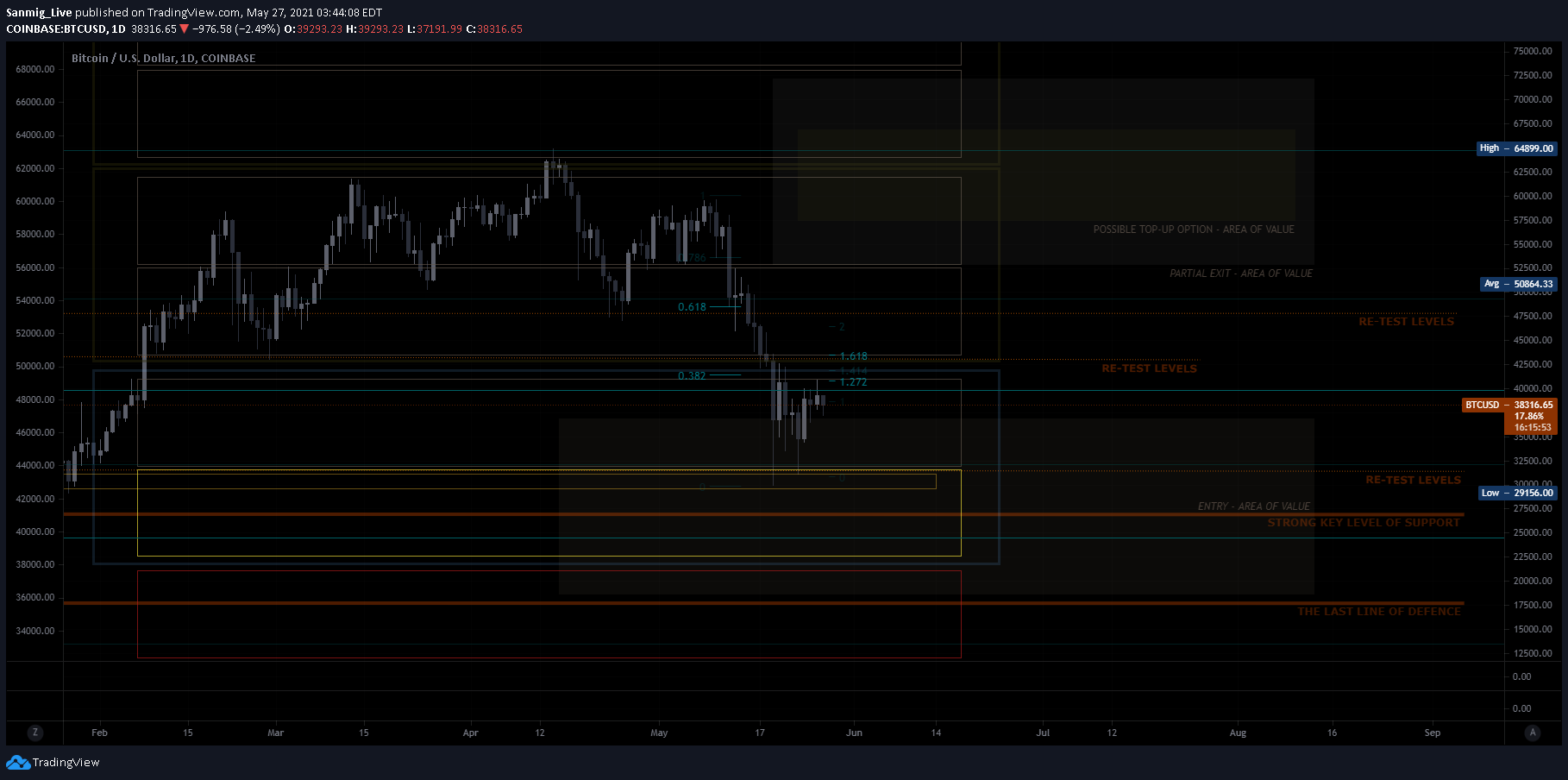The image size is (1568, 780).
Task: Click the open value O:39293.23
Action: click(313, 29)
